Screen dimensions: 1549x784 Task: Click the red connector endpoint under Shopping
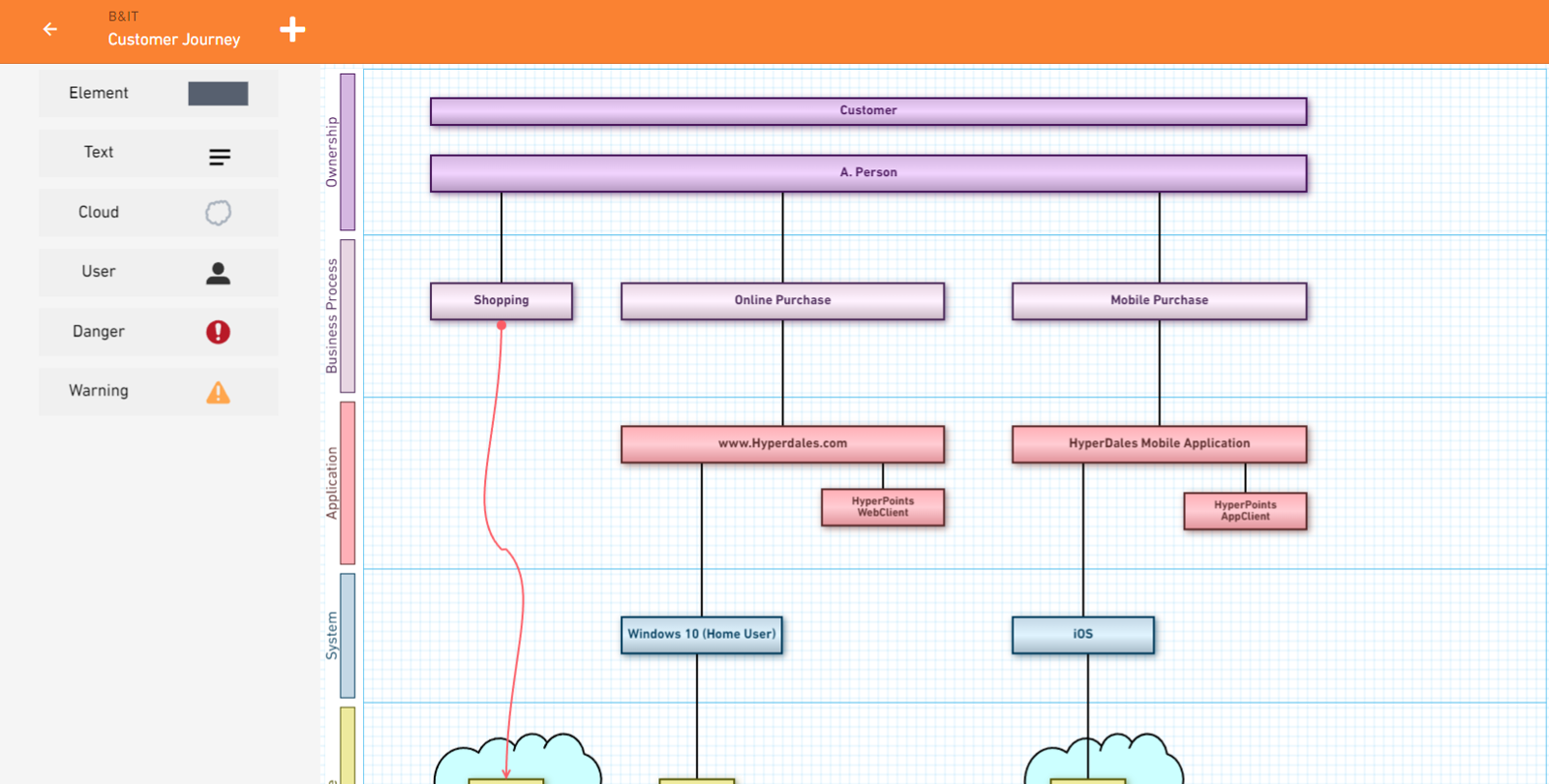501,326
